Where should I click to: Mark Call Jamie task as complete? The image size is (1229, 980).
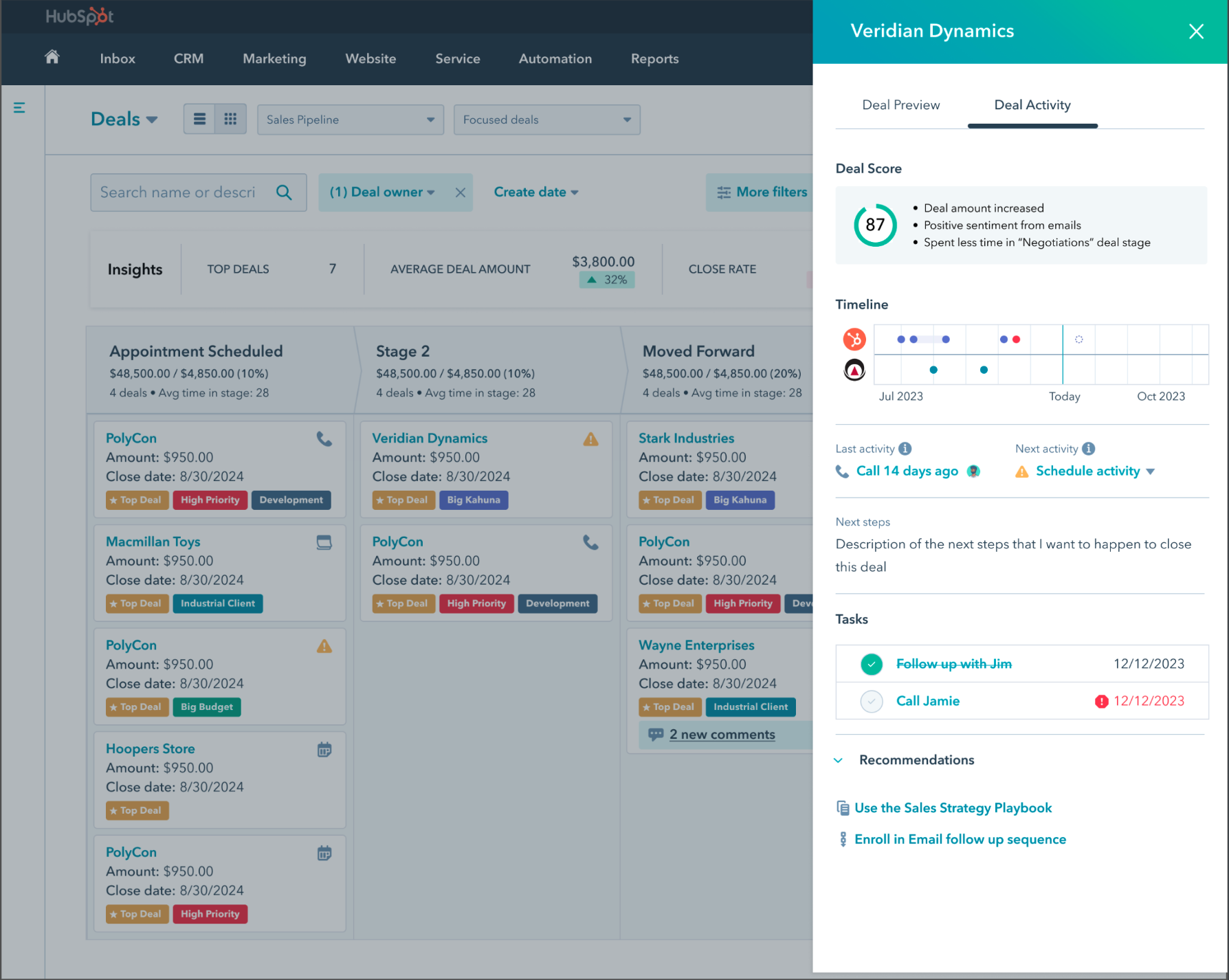pyautogui.click(x=872, y=702)
